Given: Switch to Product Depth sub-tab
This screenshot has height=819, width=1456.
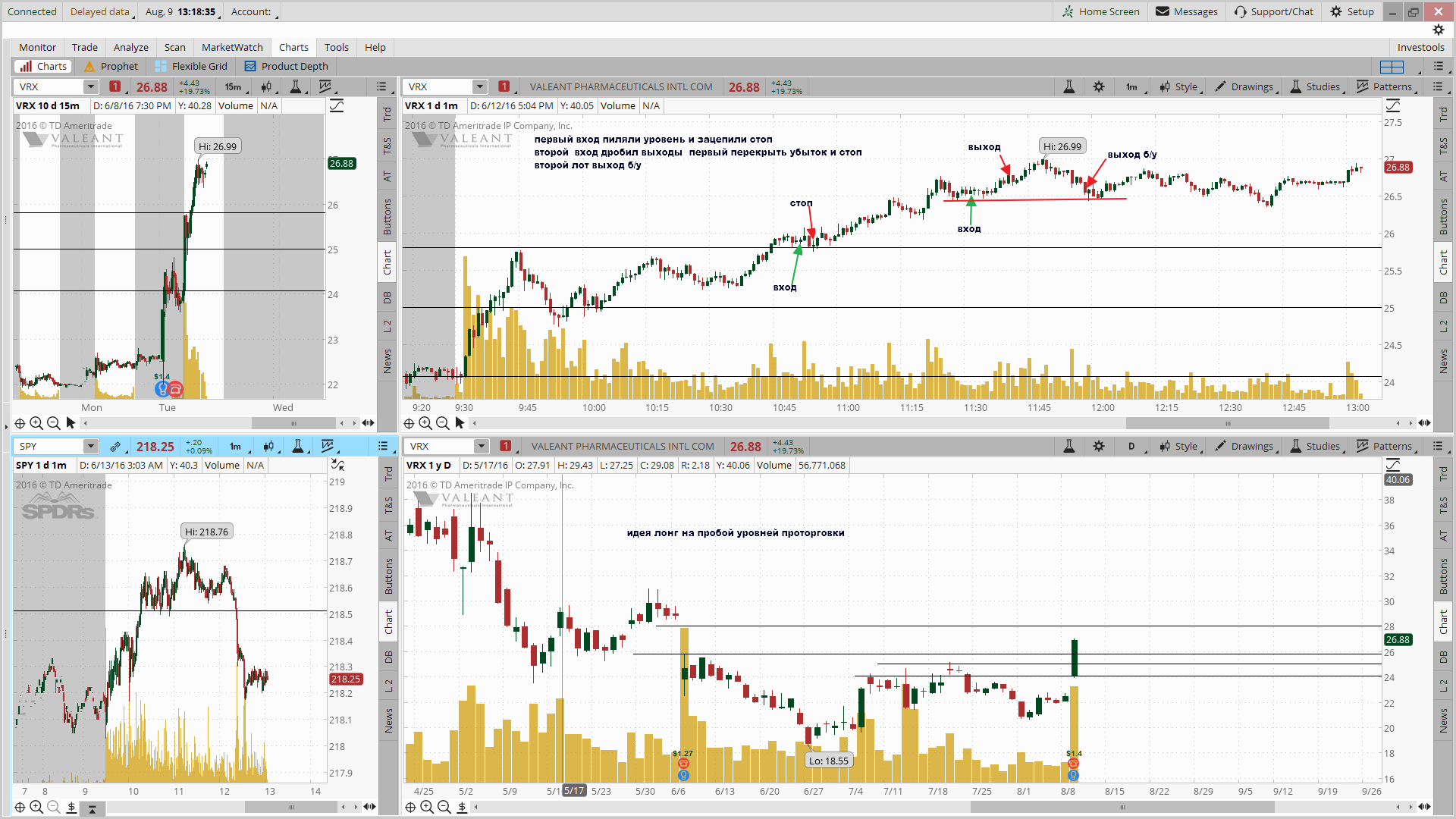Looking at the screenshot, I should pos(287,66).
